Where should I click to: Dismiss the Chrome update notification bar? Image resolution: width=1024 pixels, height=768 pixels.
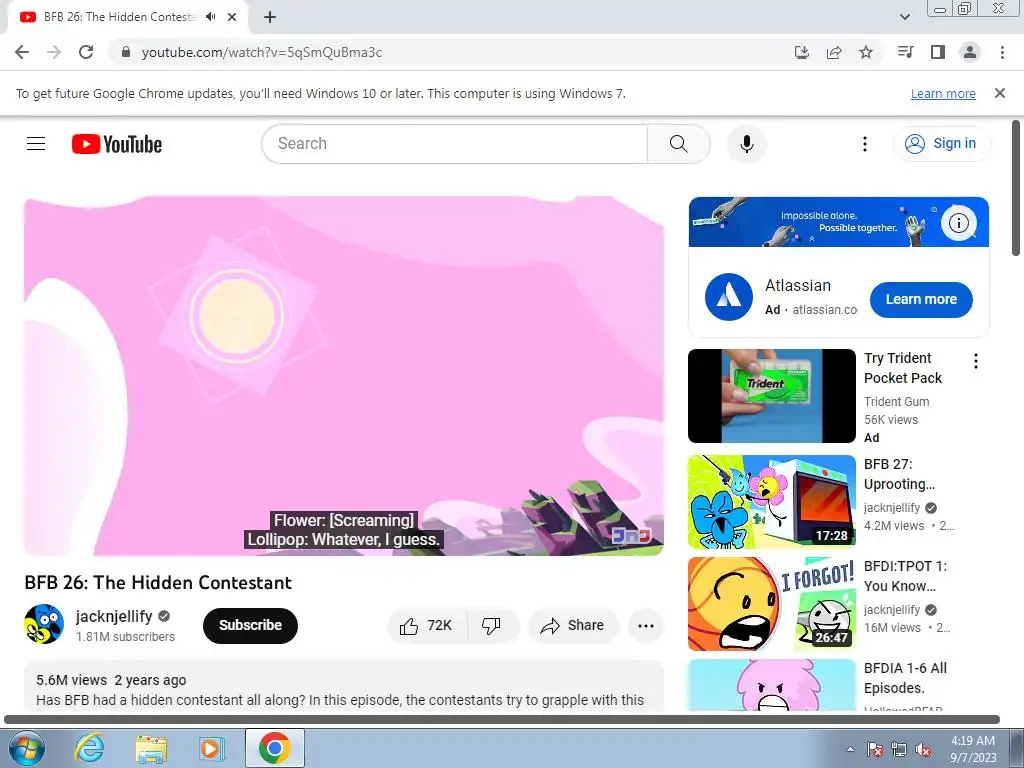point(1000,93)
